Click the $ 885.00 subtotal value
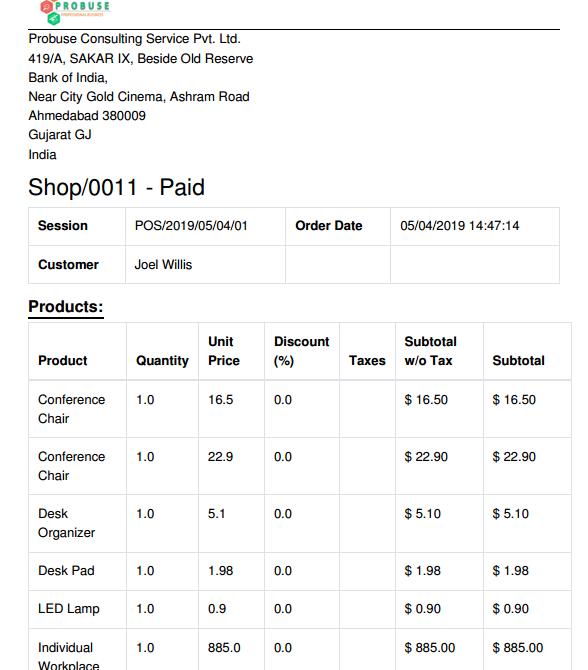This screenshot has height=670, width=588. (x=517, y=648)
